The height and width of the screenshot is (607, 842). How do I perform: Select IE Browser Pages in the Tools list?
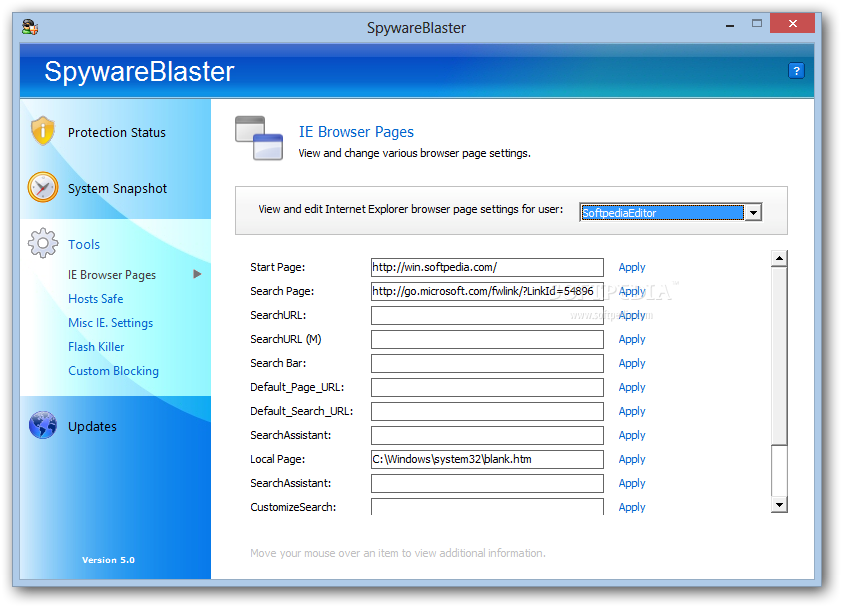112,275
